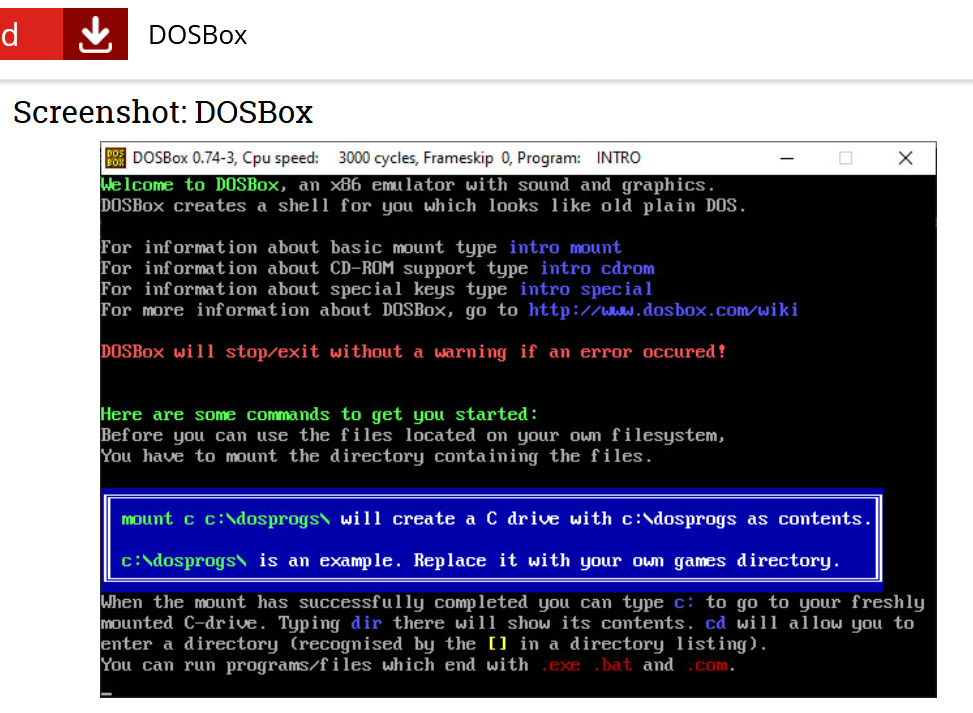
Task: Click the 'intro mount' command text
Action: (565, 248)
